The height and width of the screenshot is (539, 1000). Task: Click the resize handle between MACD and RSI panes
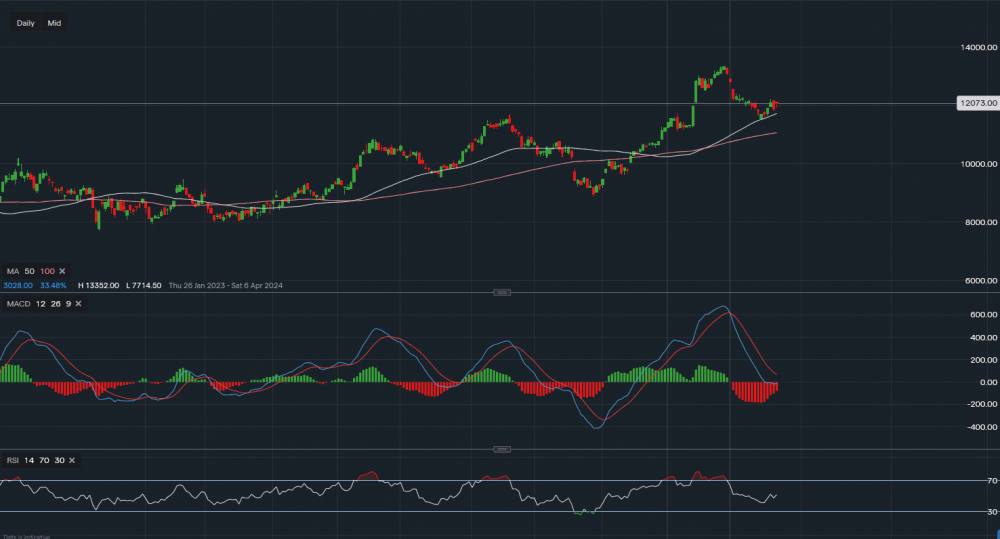(502, 449)
